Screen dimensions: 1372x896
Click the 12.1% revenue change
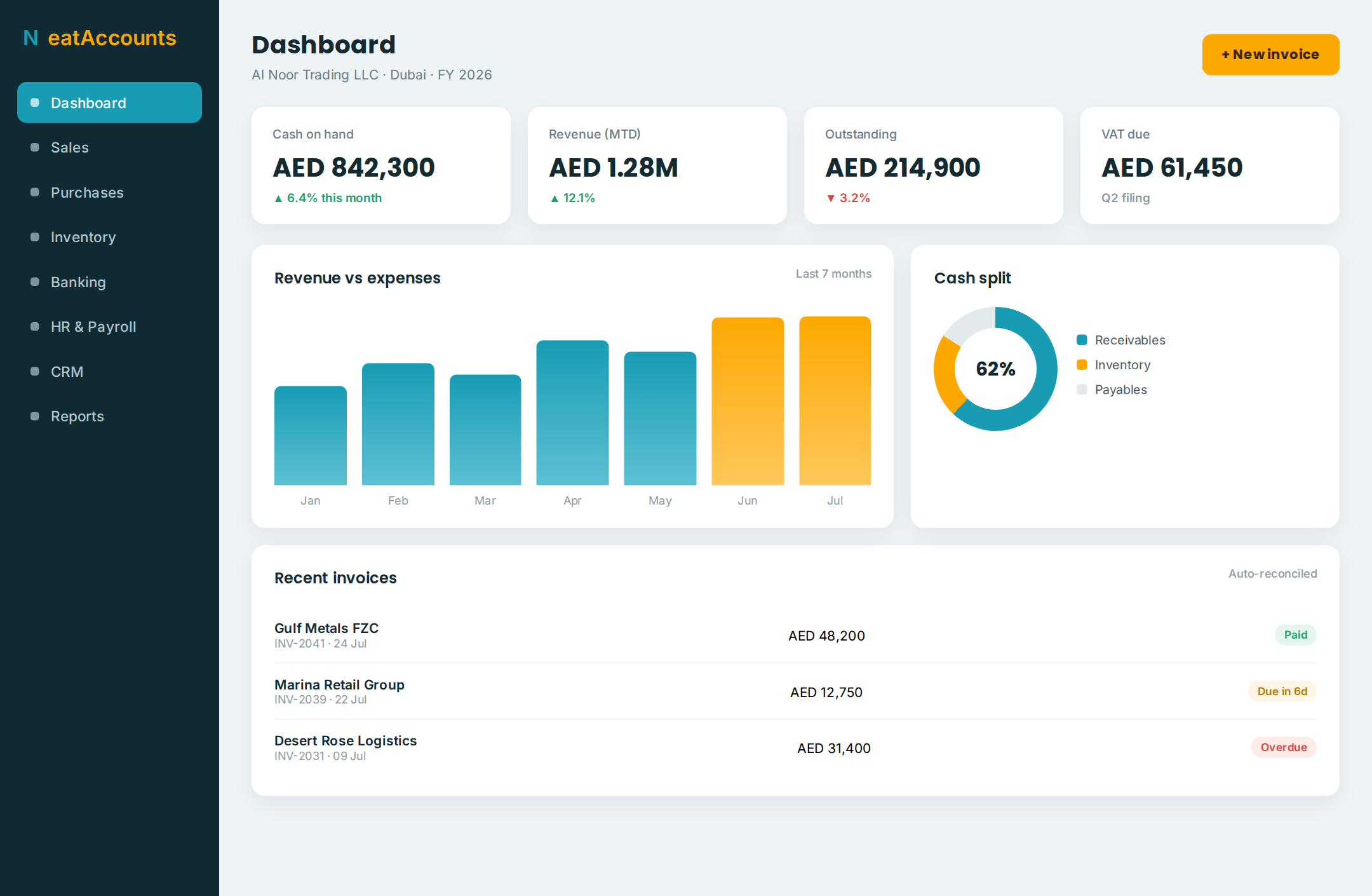tap(572, 198)
